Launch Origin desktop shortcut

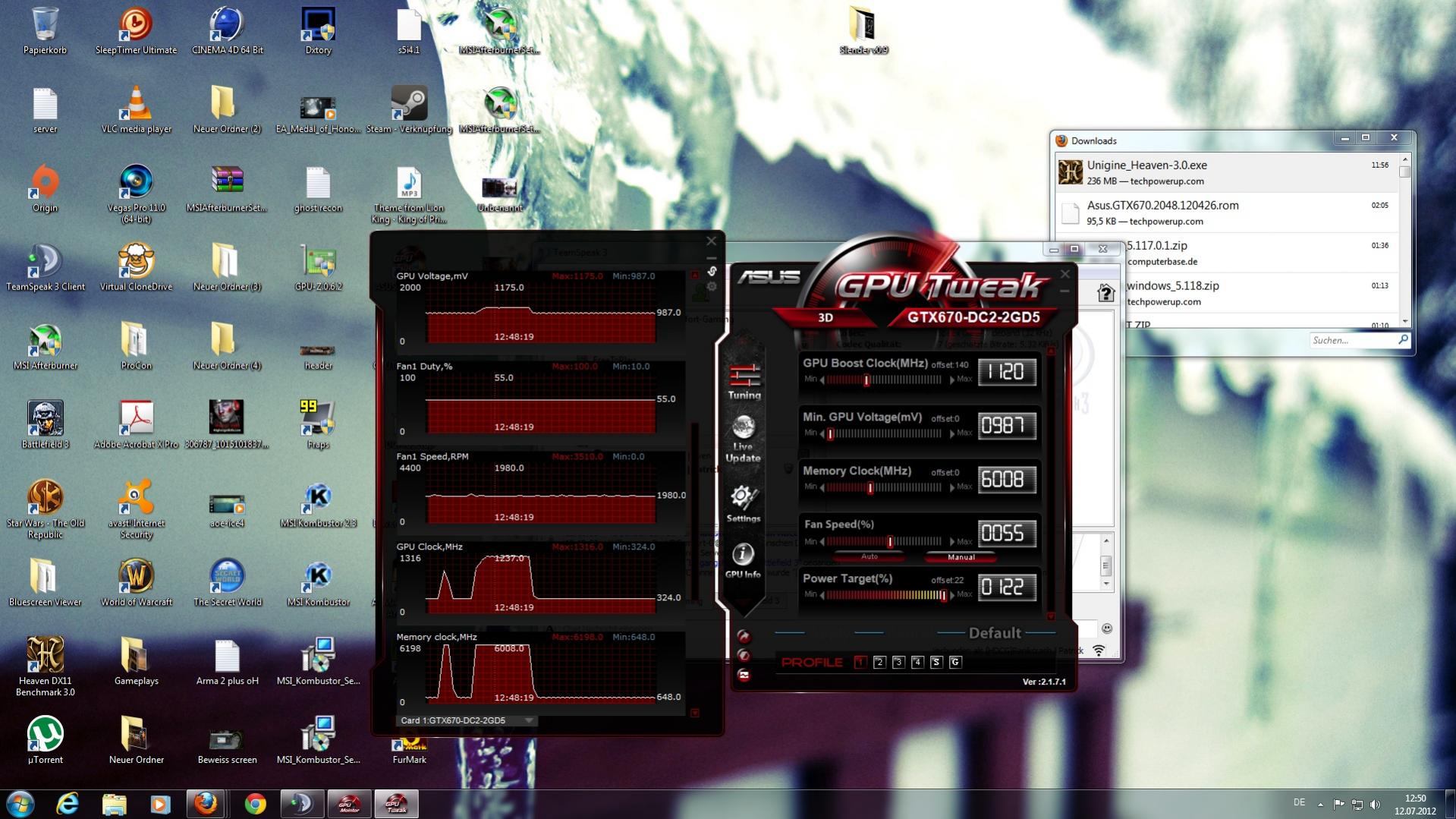pyautogui.click(x=46, y=188)
